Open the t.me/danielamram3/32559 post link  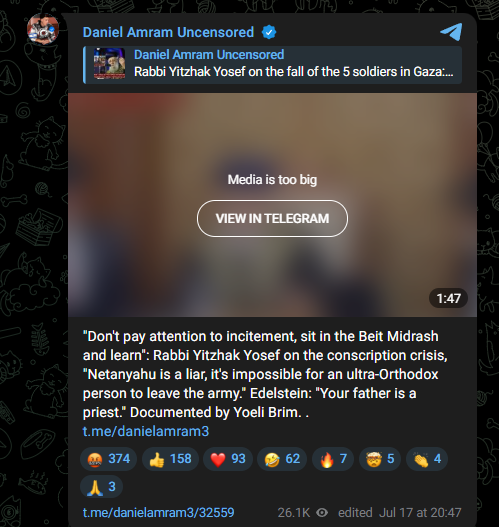tap(158, 513)
